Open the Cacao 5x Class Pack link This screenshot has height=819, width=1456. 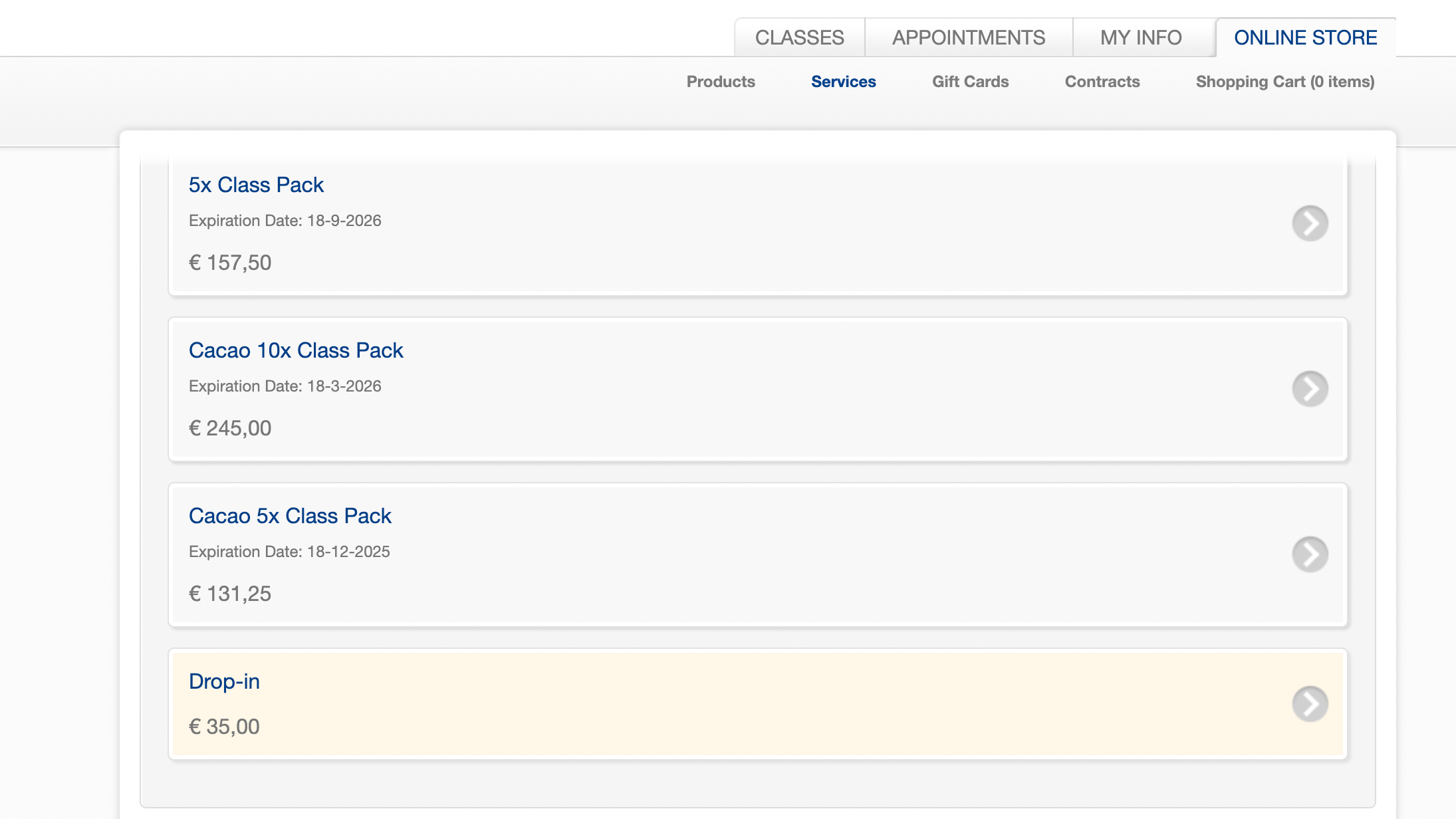click(x=290, y=516)
